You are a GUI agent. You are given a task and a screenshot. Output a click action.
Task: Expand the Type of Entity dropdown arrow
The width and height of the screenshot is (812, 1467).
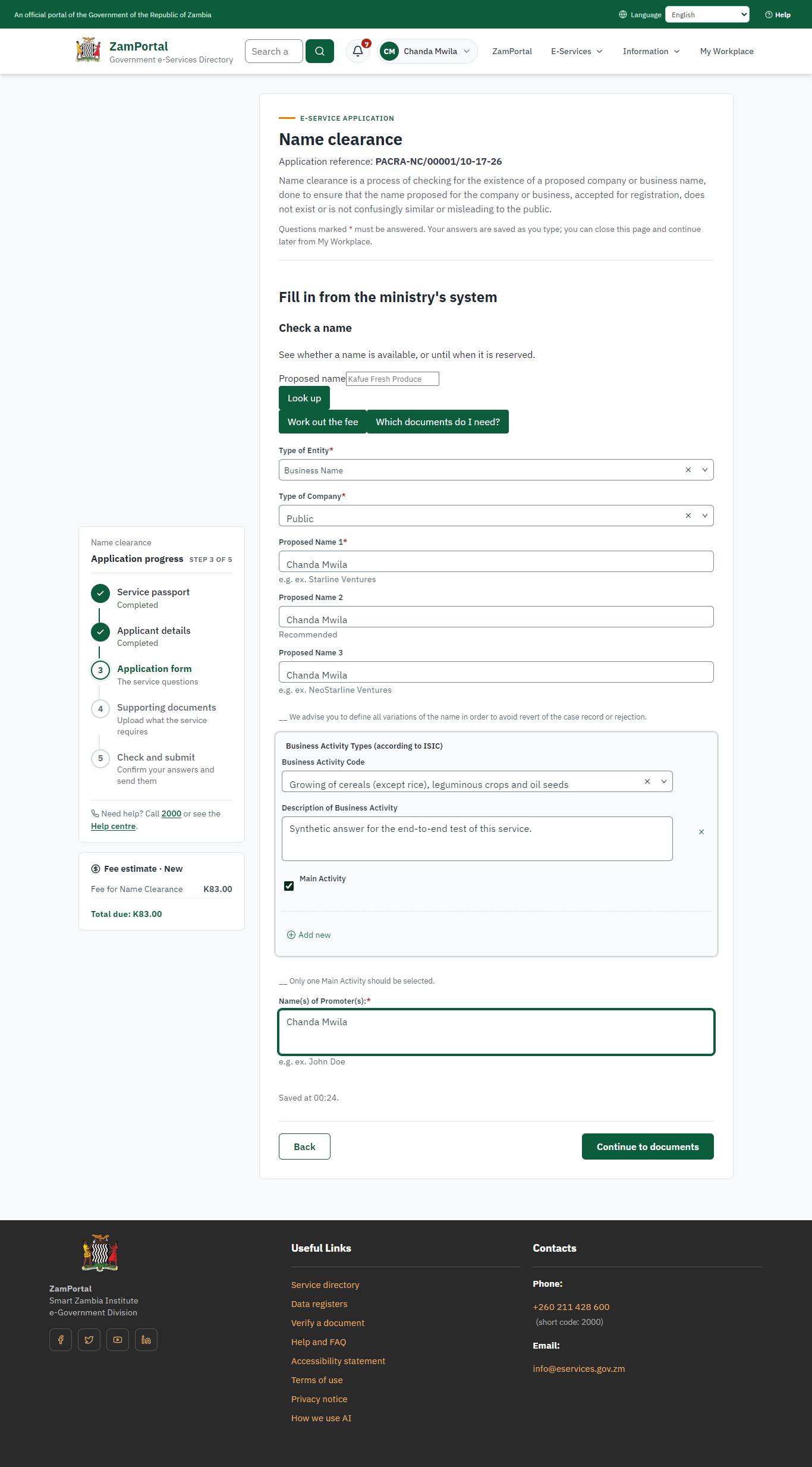[x=705, y=470]
